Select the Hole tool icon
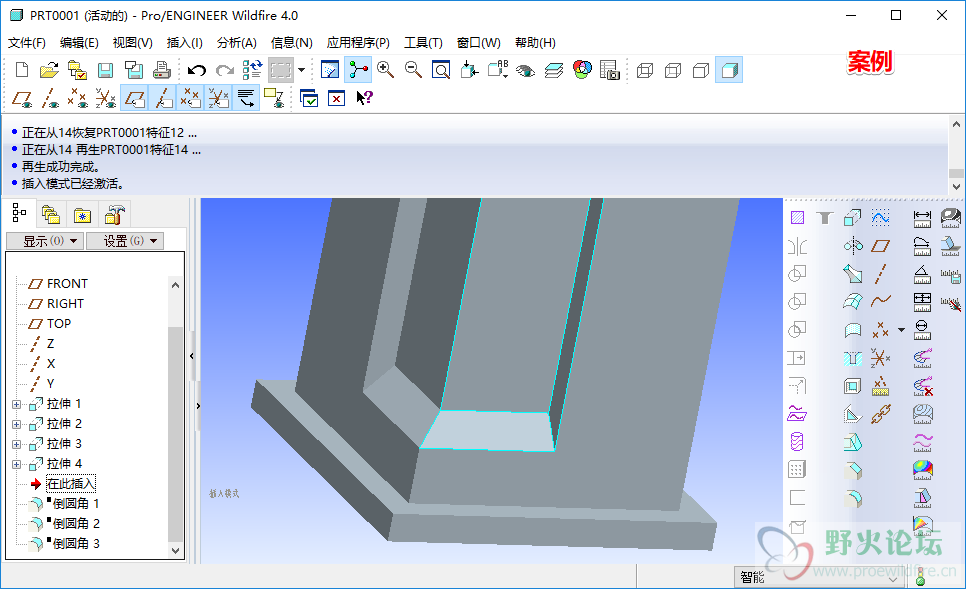Image resolution: width=966 pixels, height=589 pixels. point(853,358)
